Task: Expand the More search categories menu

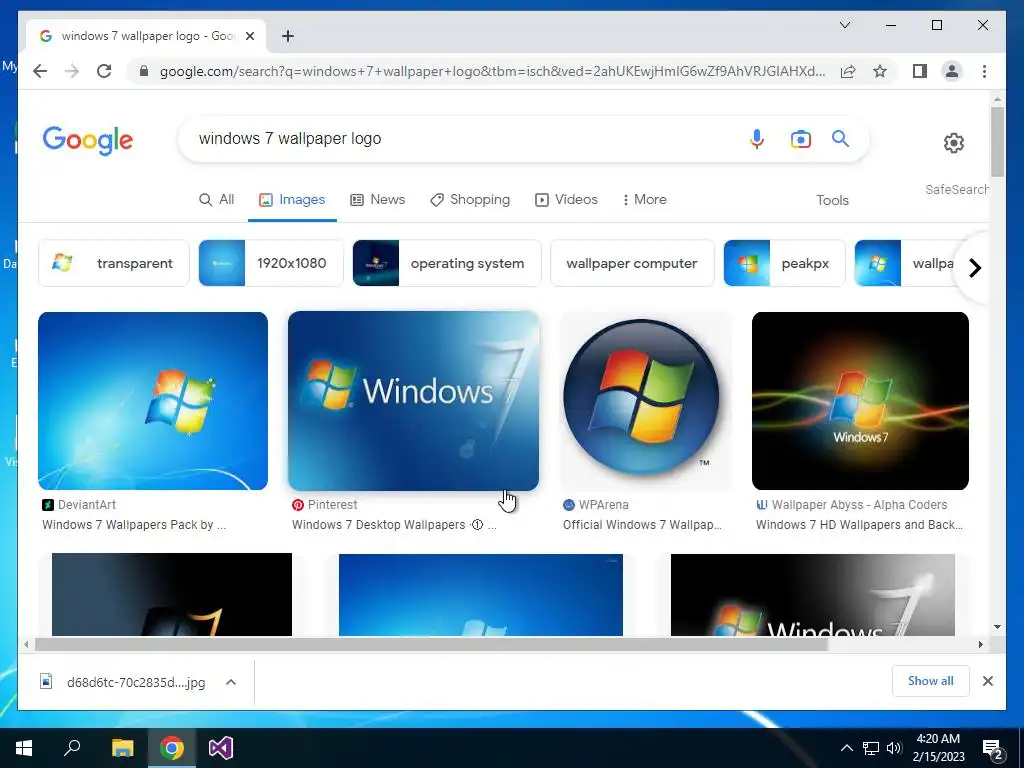Action: tap(644, 199)
